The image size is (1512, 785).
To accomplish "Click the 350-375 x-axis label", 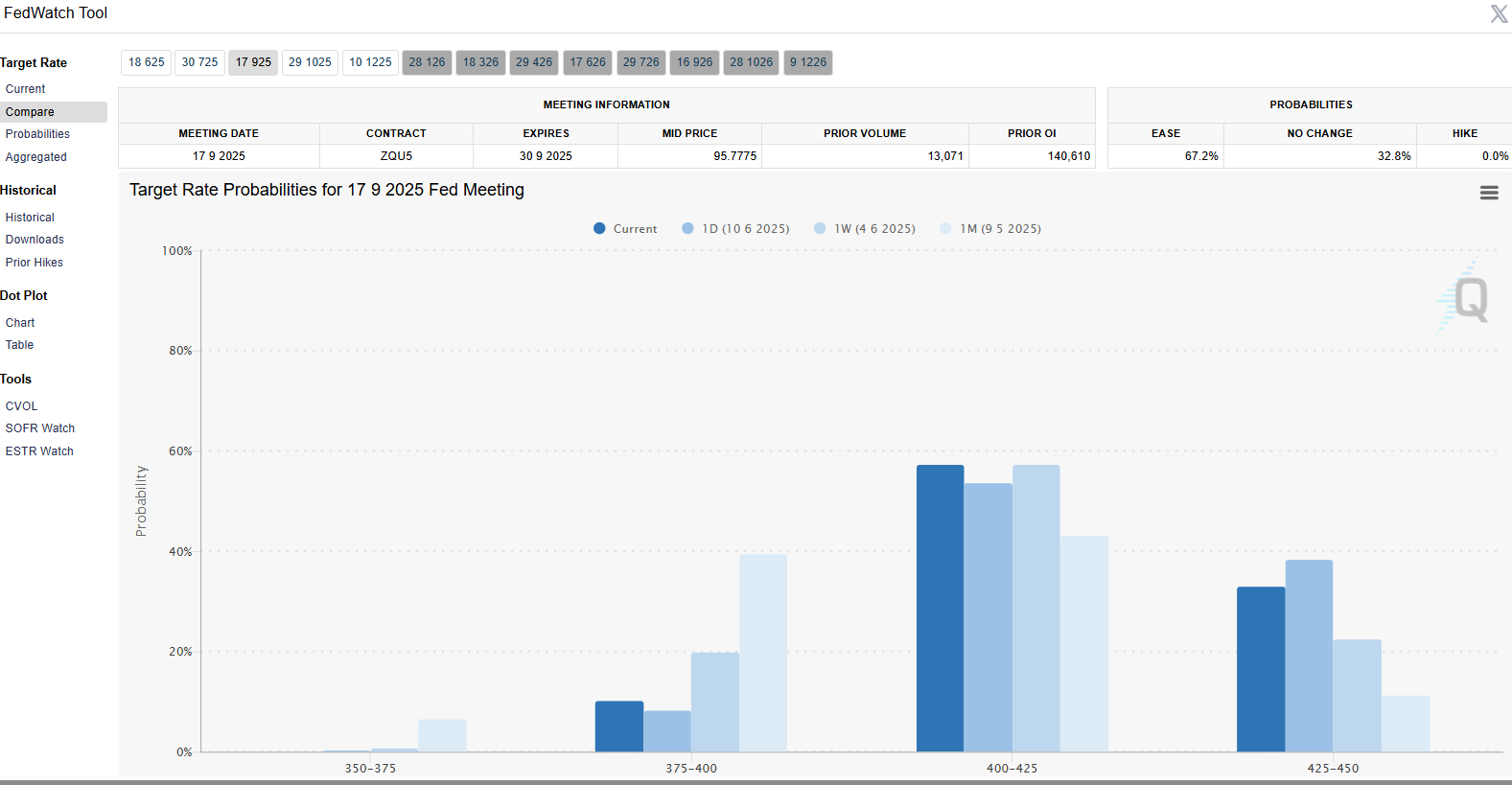I will (370, 769).
